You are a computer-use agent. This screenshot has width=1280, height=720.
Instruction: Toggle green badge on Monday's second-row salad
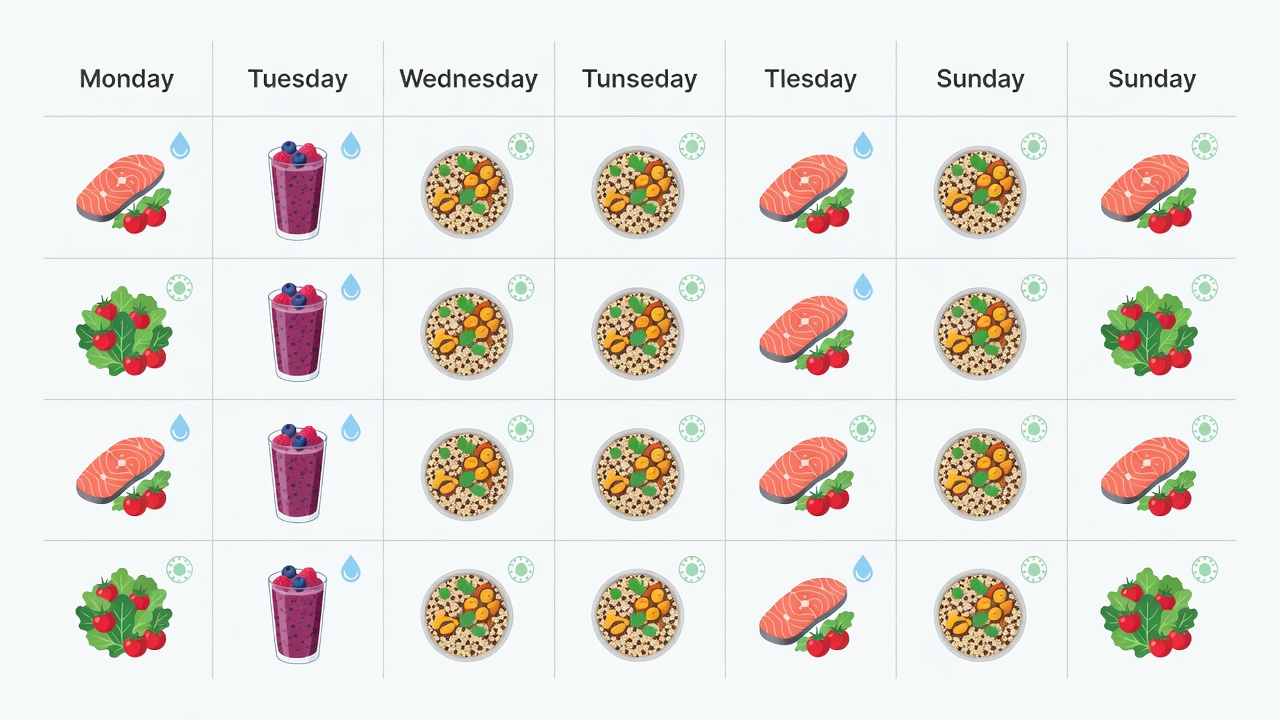tap(180, 288)
